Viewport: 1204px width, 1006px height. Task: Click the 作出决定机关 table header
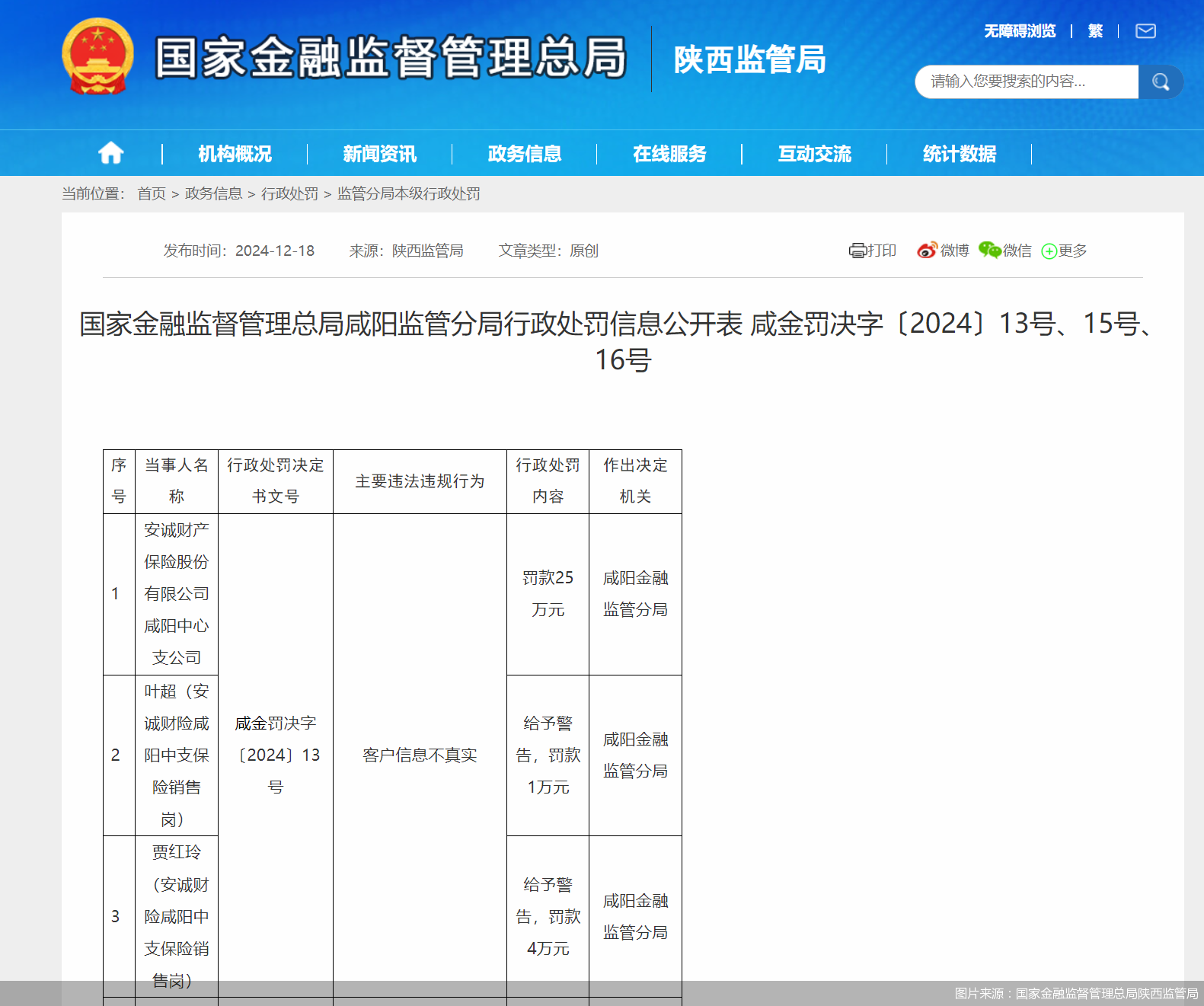(x=635, y=481)
